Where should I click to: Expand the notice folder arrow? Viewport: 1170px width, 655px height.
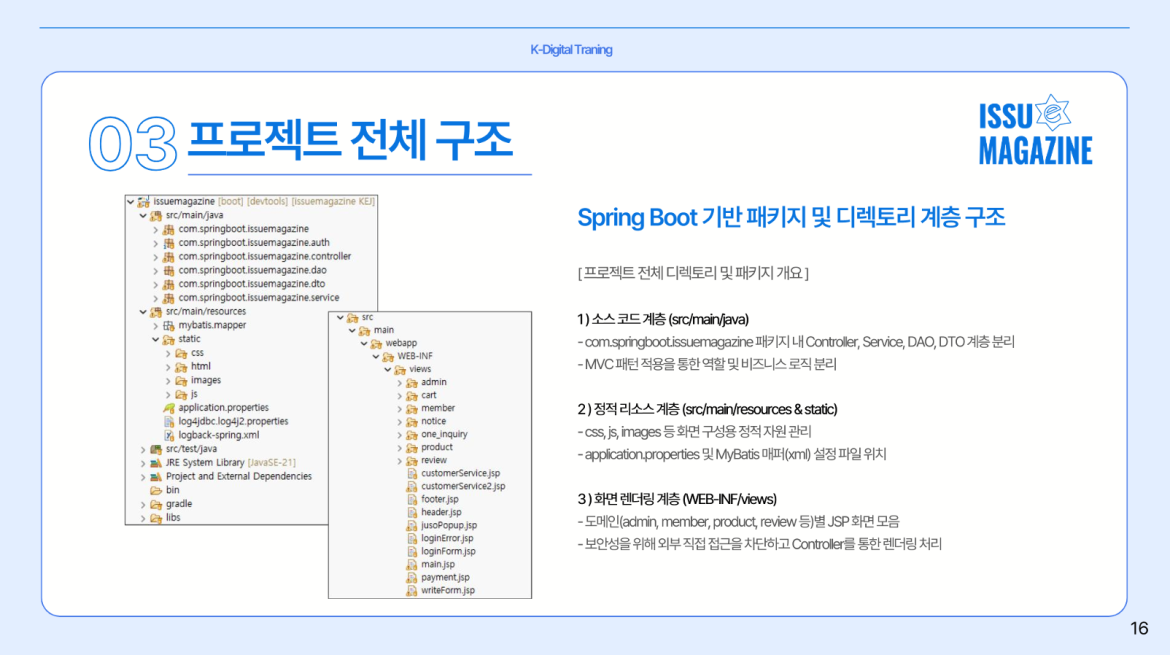point(400,421)
